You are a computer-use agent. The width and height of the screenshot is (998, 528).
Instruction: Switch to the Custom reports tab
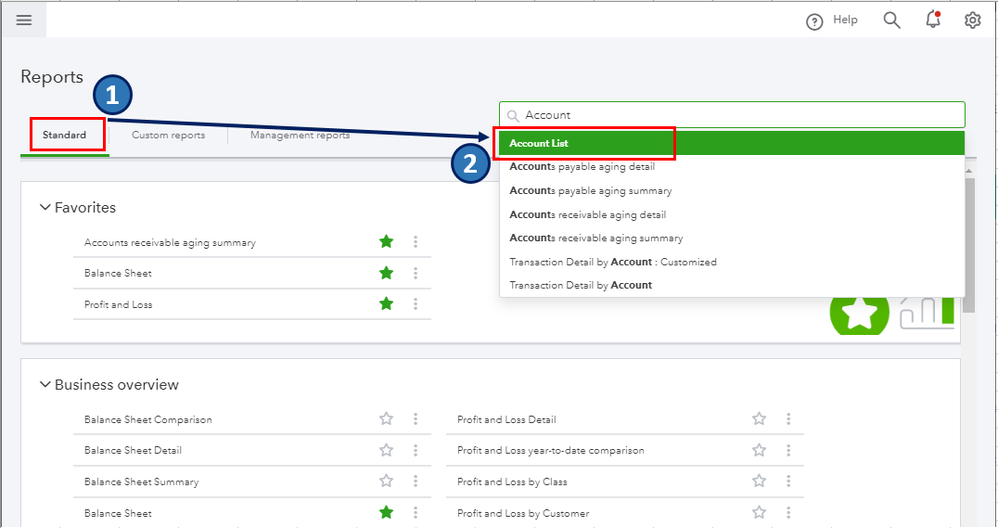168,135
